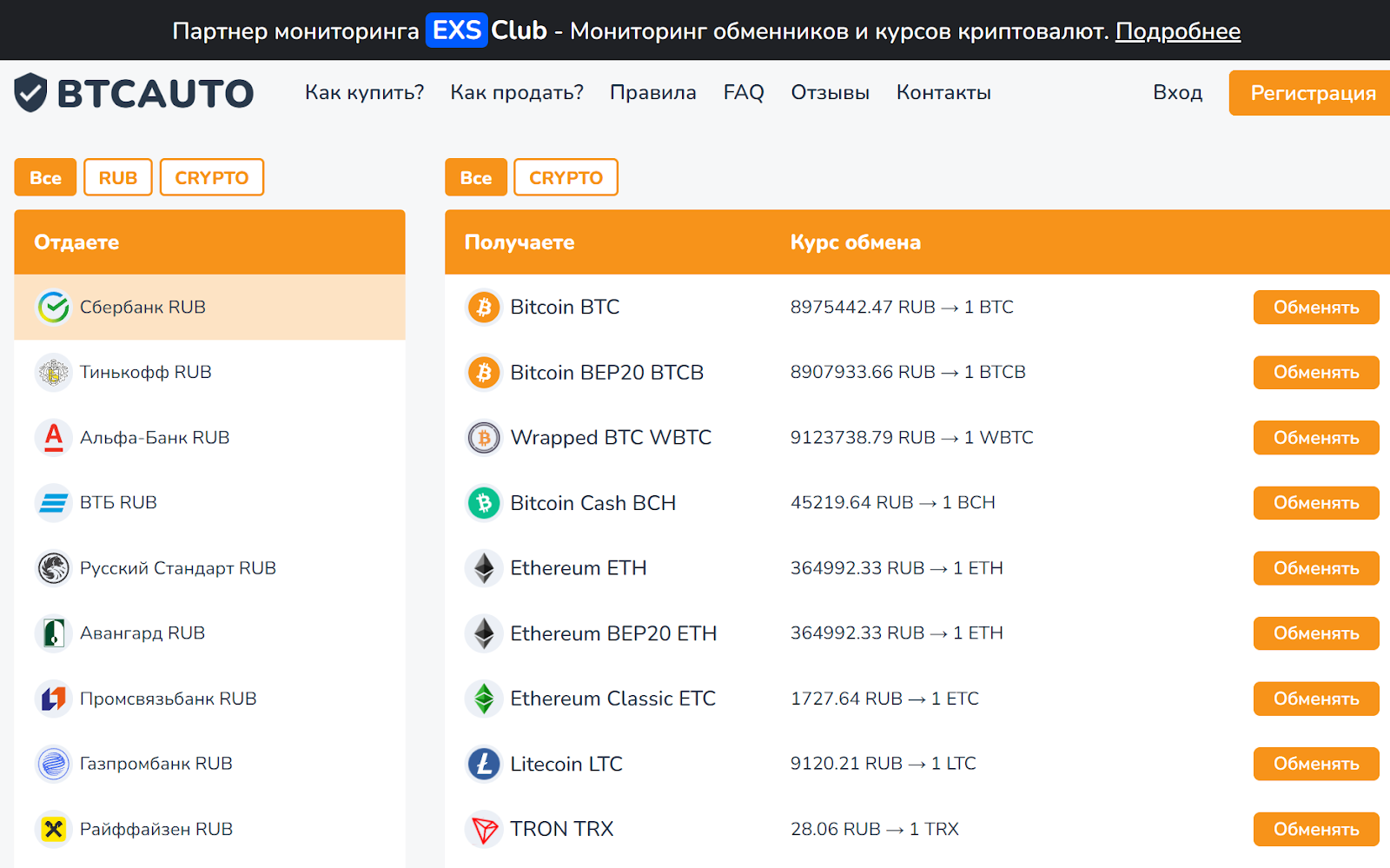Open the Правила page

pos(653,92)
